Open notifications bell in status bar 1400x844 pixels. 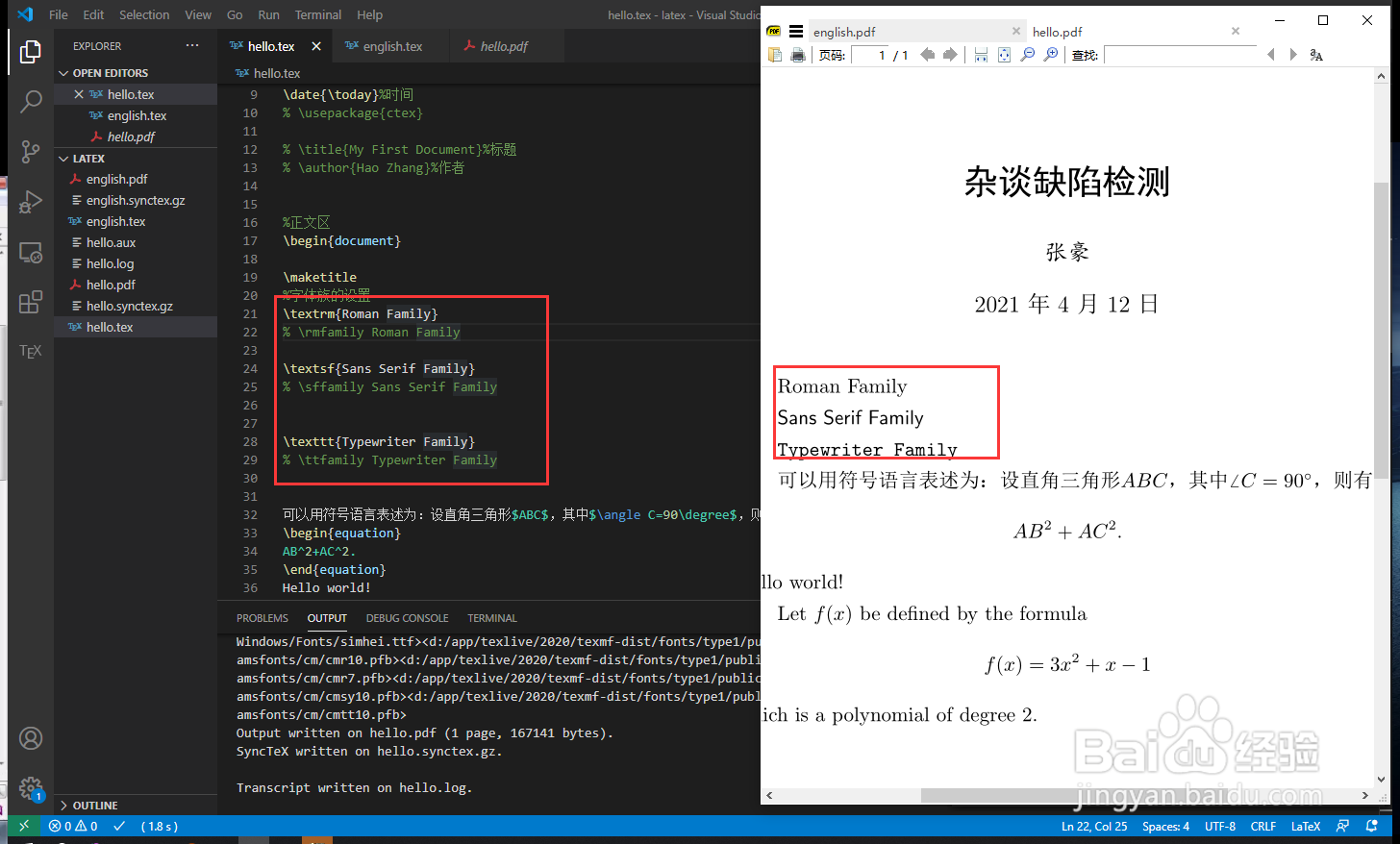[1372, 826]
